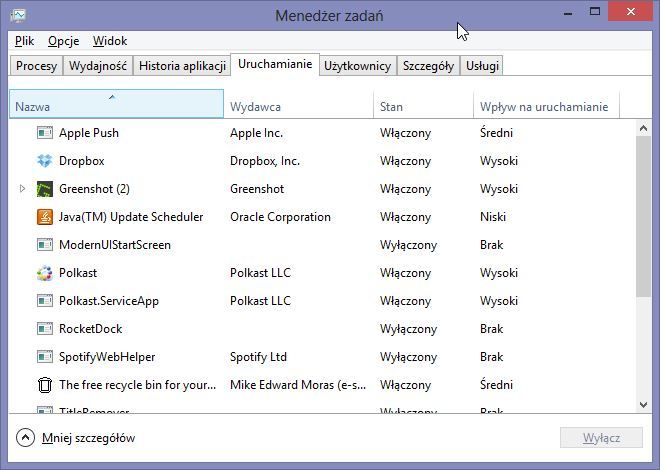Click the Niski impact value
The image size is (660, 470).
pos(493,217)
